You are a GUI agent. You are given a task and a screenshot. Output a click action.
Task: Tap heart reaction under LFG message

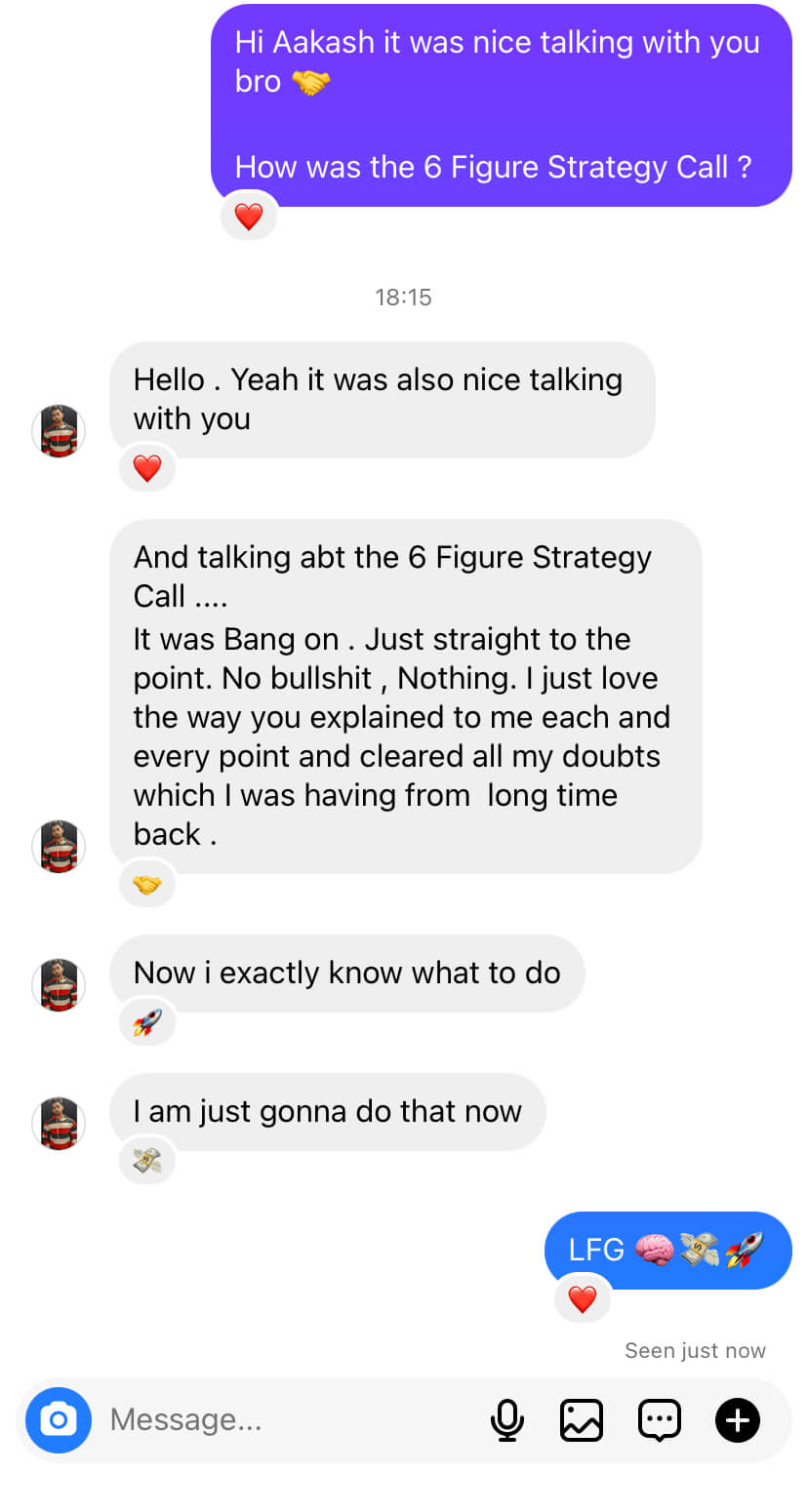[583, 1299]
